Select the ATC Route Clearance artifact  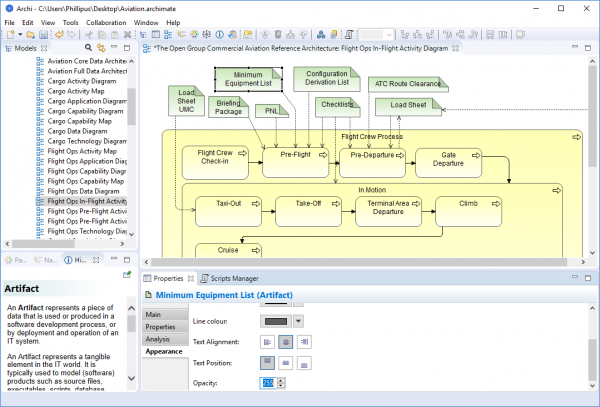(408, 84)
